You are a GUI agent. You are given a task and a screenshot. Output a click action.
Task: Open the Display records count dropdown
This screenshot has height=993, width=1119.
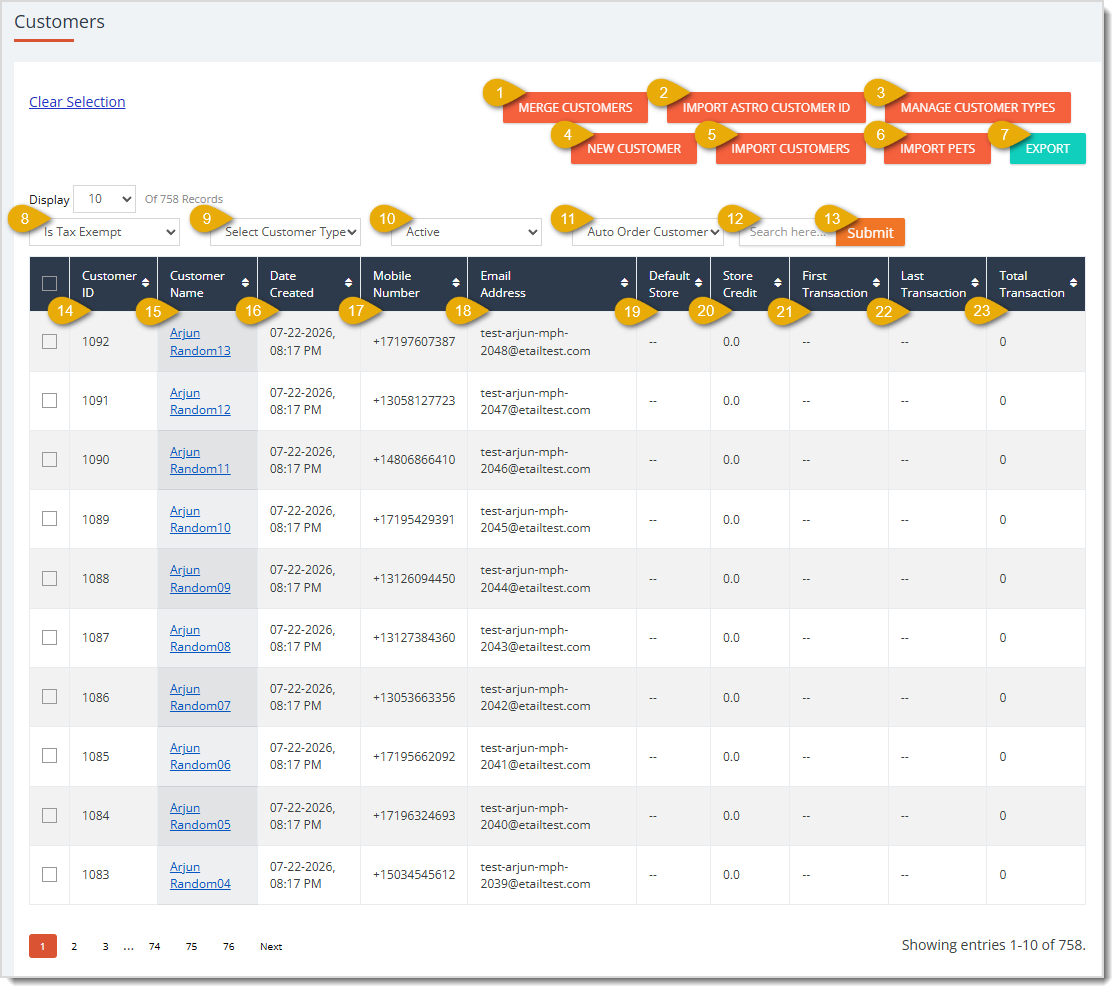tap(105, 199)
